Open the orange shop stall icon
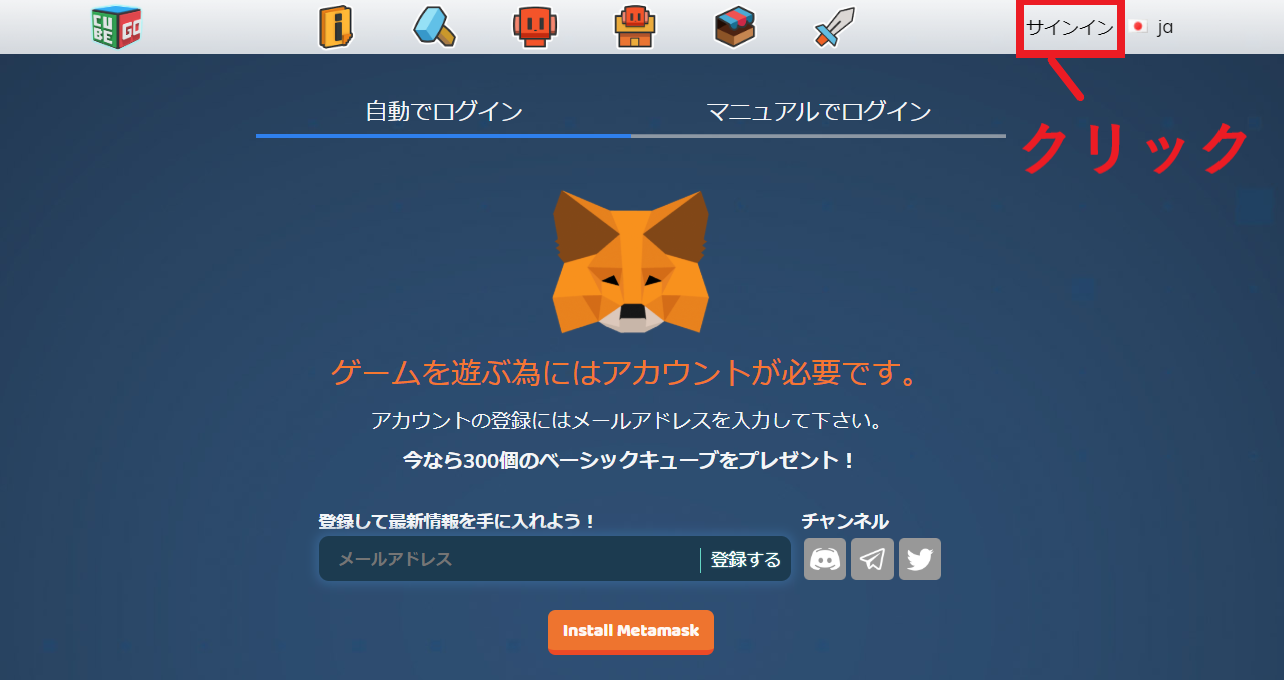The height and width of the screenshot is (680, 1284). click(x=635, y=27)
